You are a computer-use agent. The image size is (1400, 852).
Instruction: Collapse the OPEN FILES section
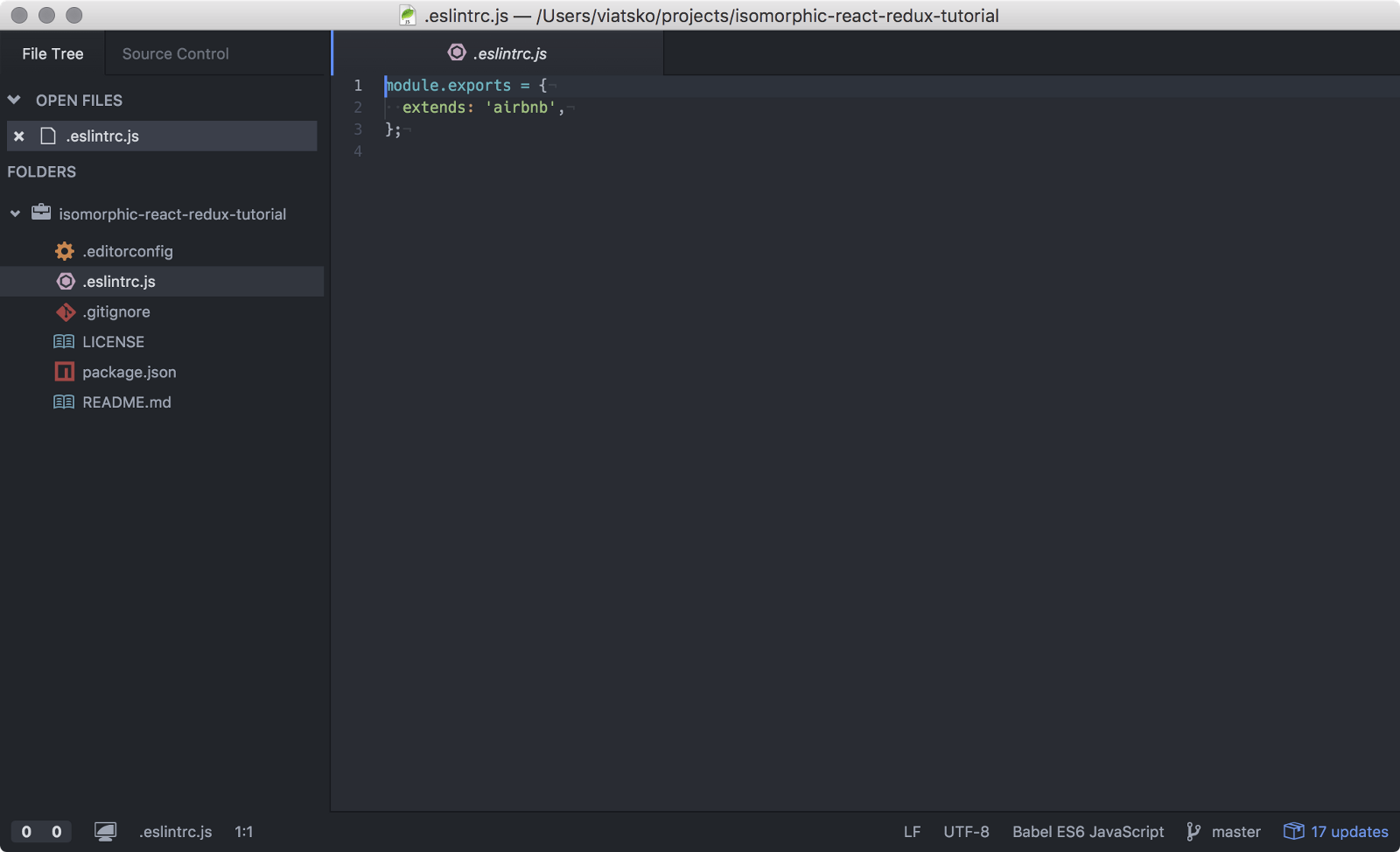click(x=14, y=100)
